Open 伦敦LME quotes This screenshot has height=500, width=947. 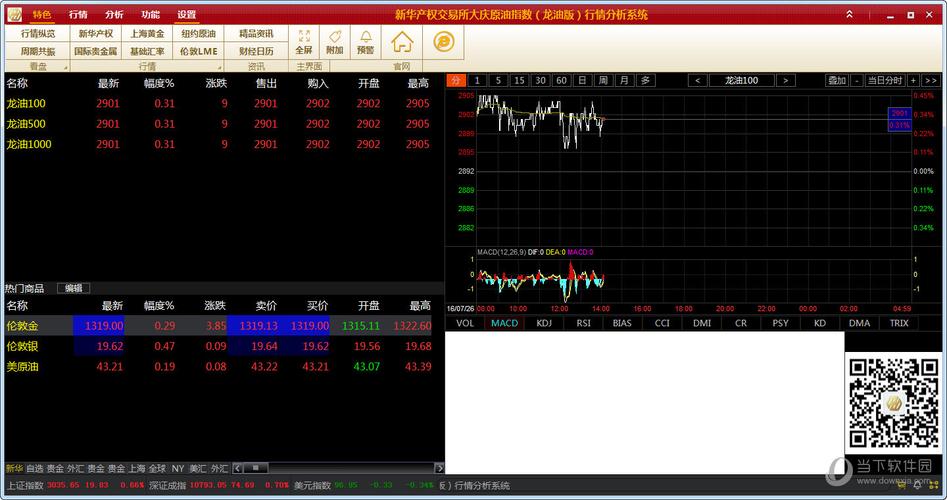click(x=198, y=51)
